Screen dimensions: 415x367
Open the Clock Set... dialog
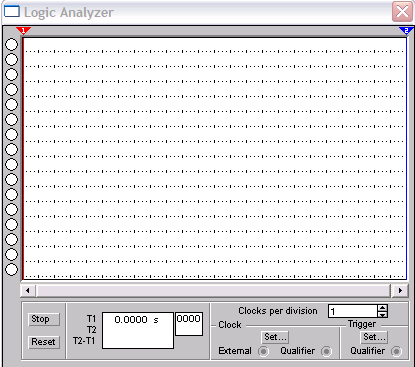pos(275,337)
